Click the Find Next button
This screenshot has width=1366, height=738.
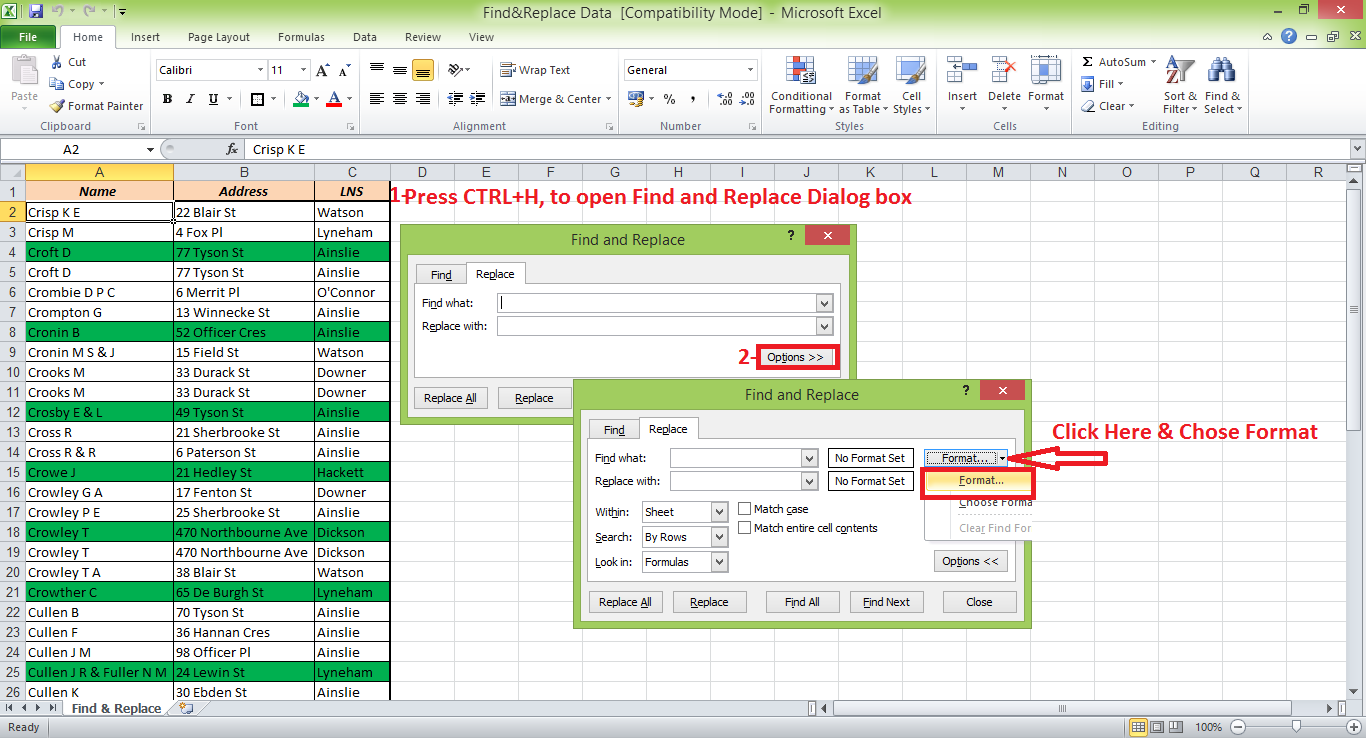(886, 602)
